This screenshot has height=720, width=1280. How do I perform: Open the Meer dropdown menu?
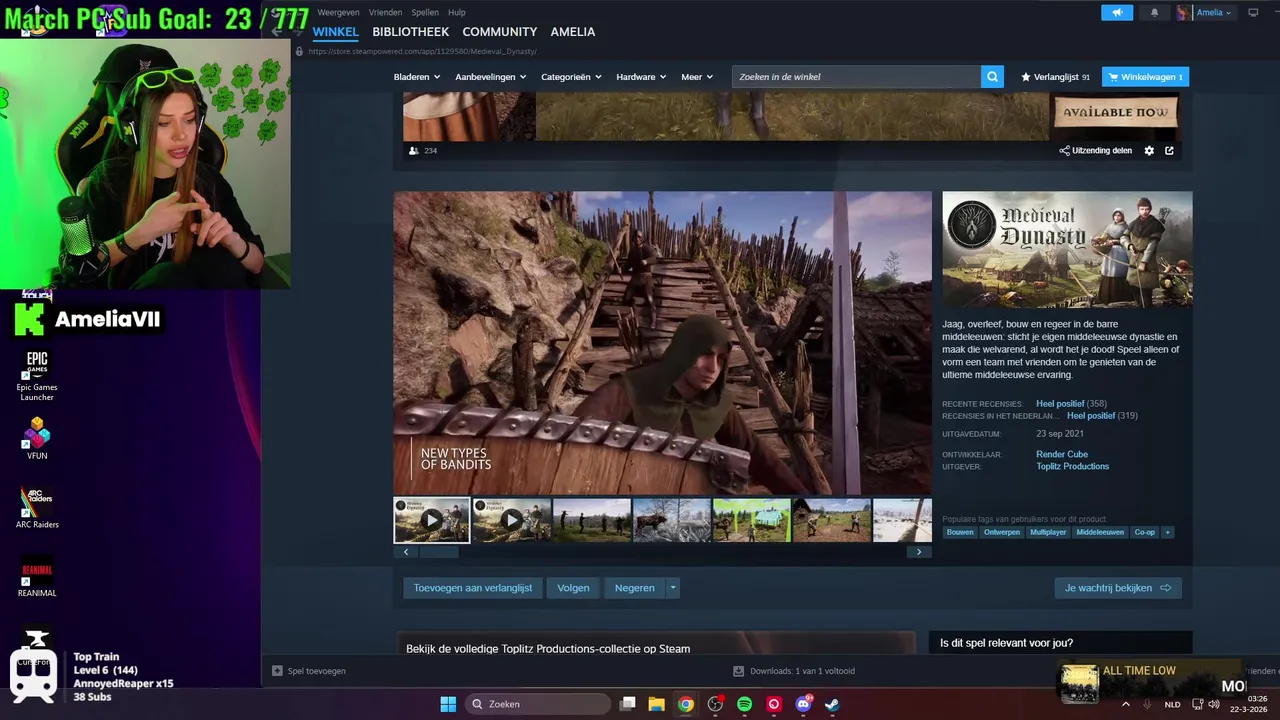(697, 77)
